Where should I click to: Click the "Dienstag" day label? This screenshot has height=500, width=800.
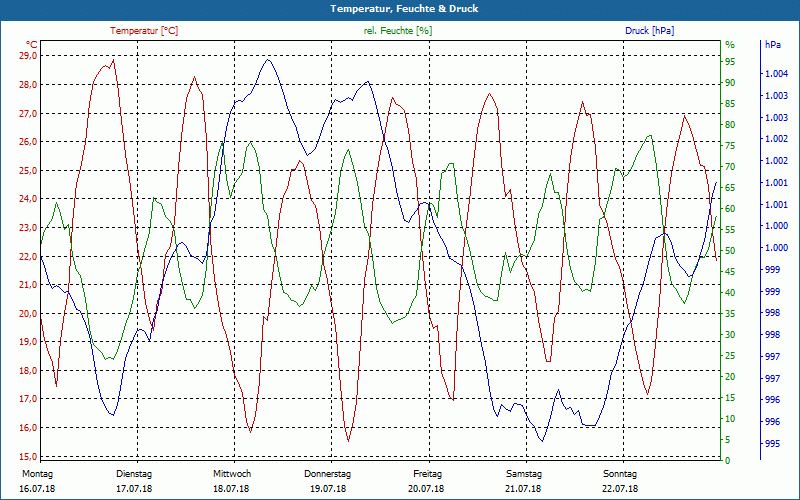[134, 474]
